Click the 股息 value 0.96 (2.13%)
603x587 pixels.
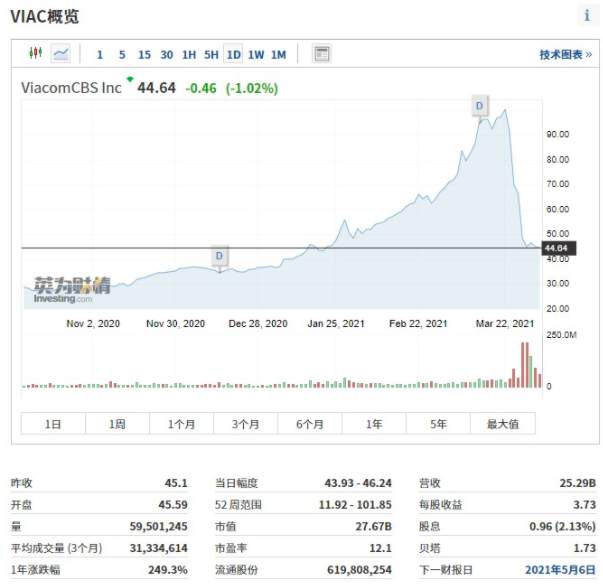click(x=563, y=526)
